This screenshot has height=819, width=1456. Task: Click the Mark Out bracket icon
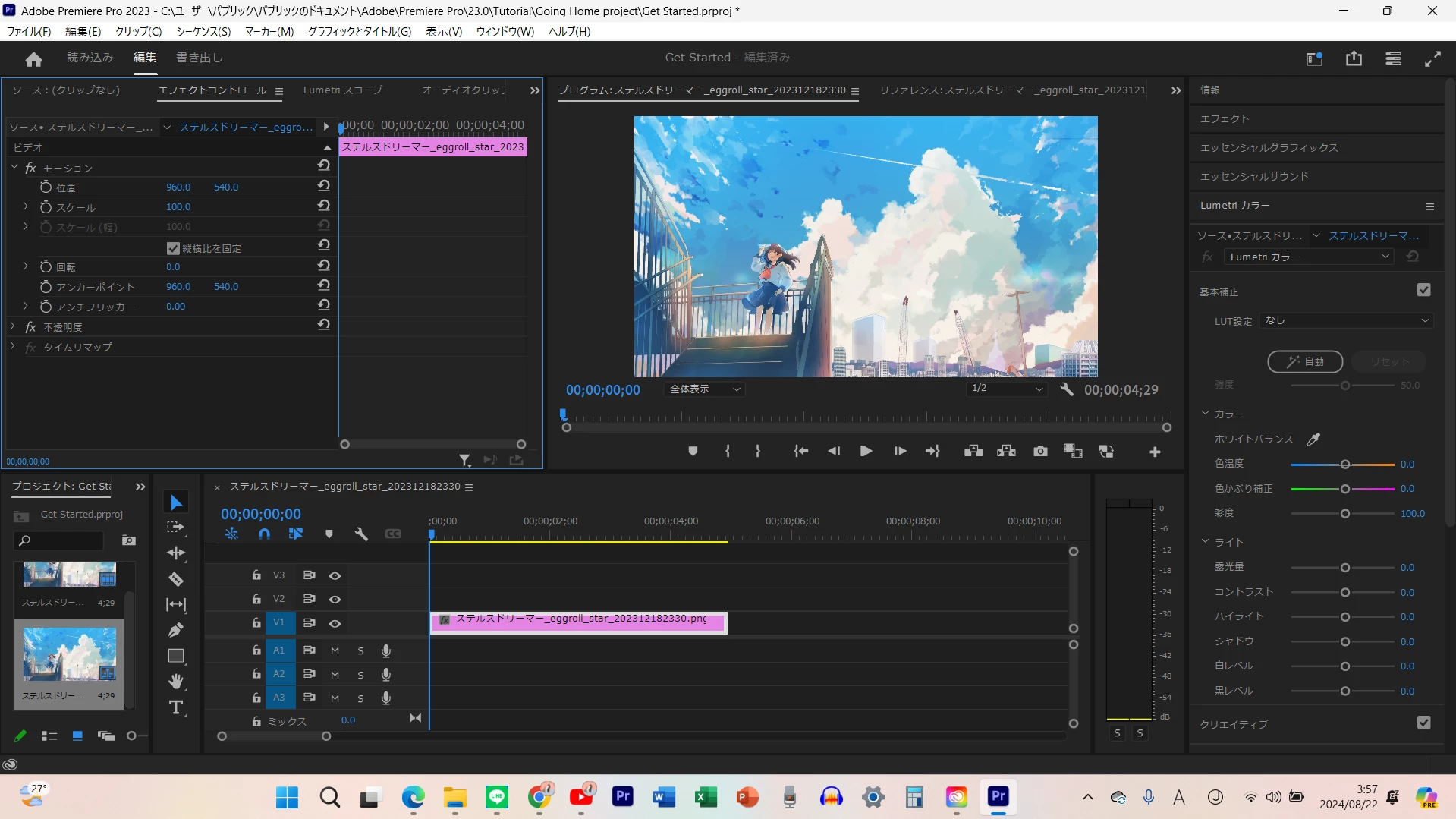(758, 452)
